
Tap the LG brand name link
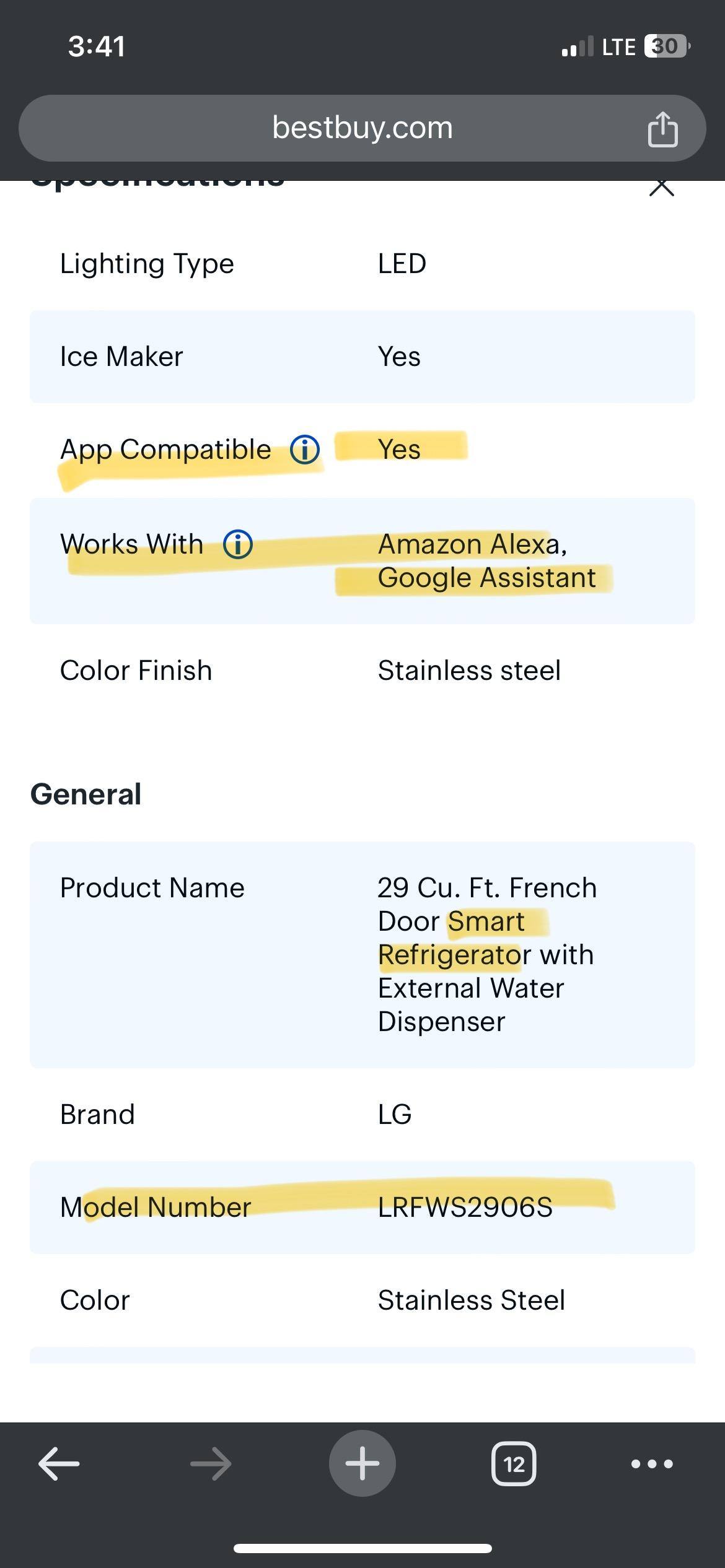(x=395, y=1113)
